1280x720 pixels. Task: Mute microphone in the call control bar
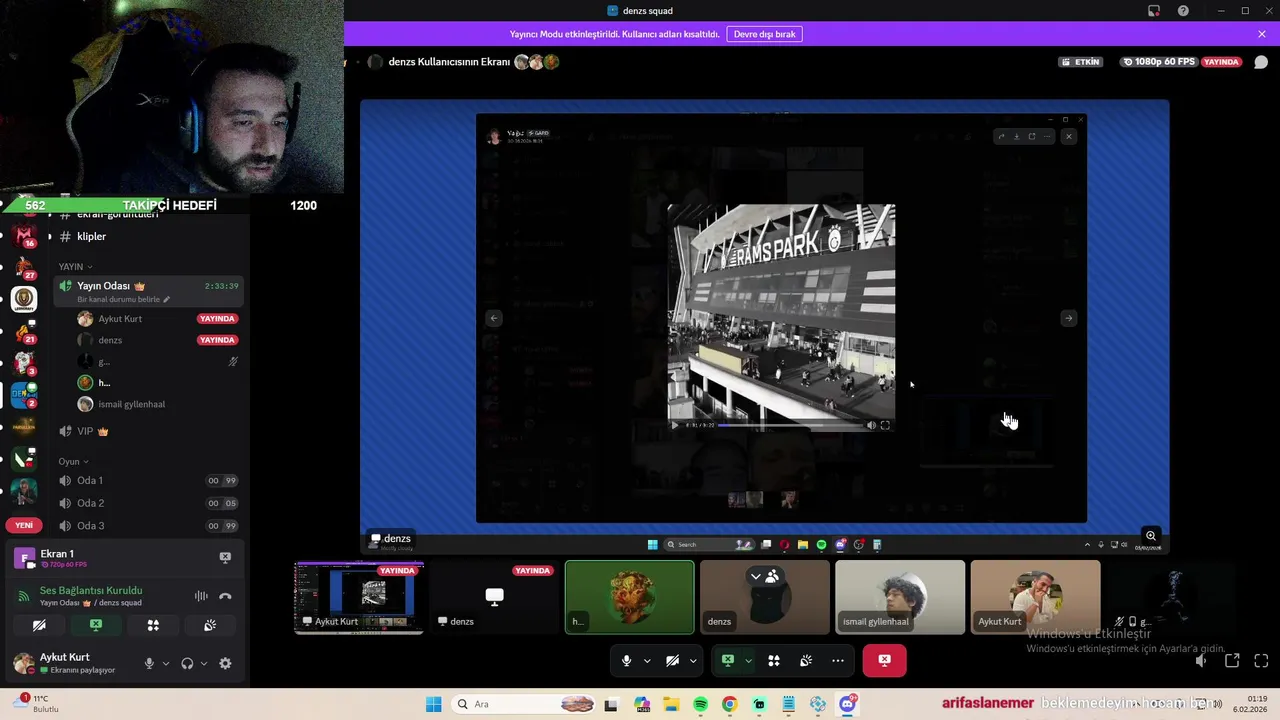(x=627, y=661)
